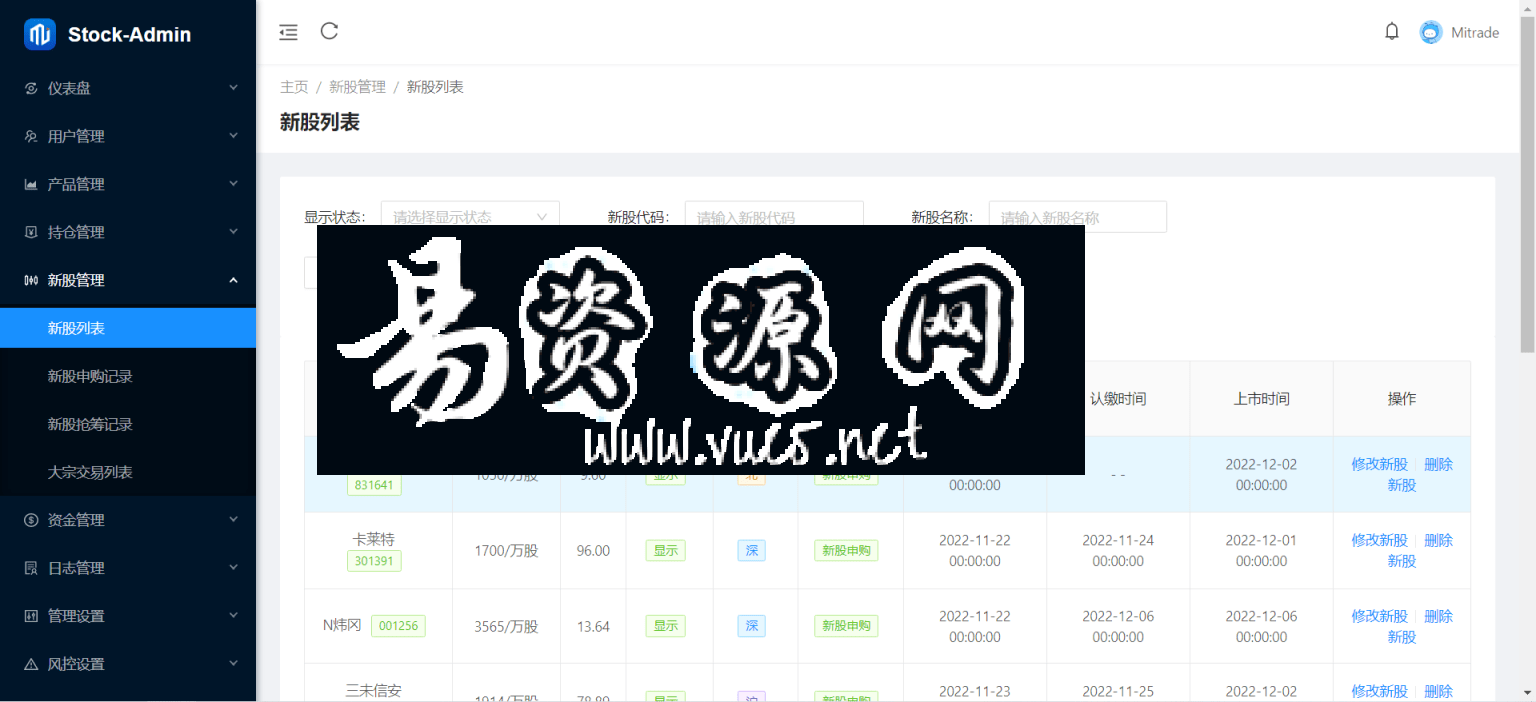Click the stock code tag 001256
This screenshot has height=702, width=1536.
click(398, 626)
